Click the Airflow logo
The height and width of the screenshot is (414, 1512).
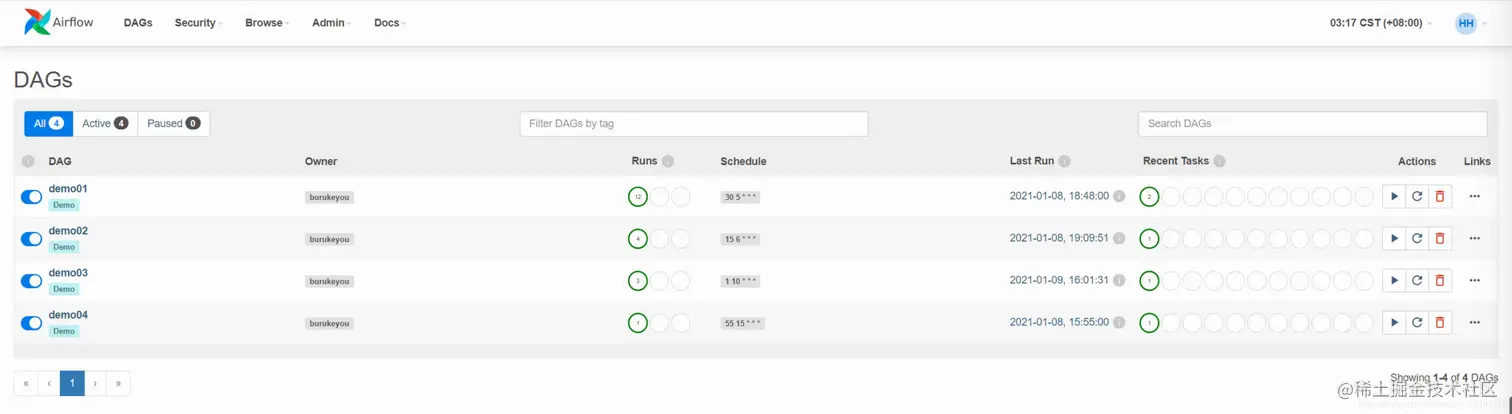point(59,22)
